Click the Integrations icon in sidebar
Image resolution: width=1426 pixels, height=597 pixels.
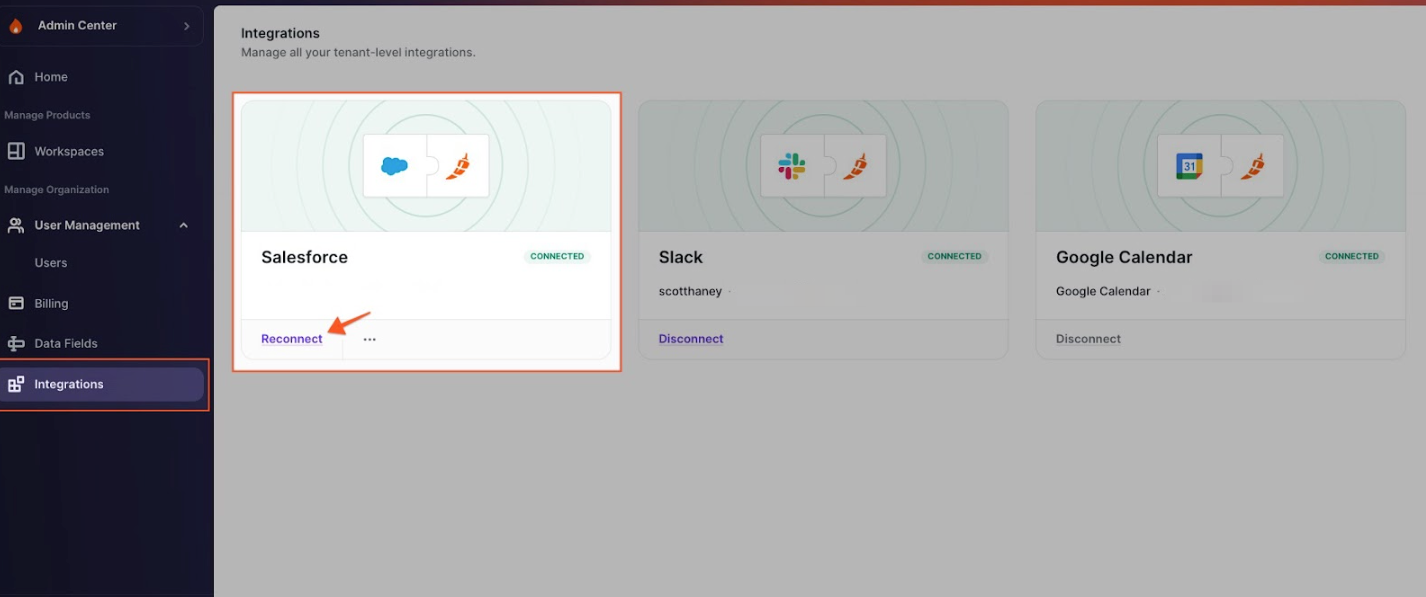16,384
